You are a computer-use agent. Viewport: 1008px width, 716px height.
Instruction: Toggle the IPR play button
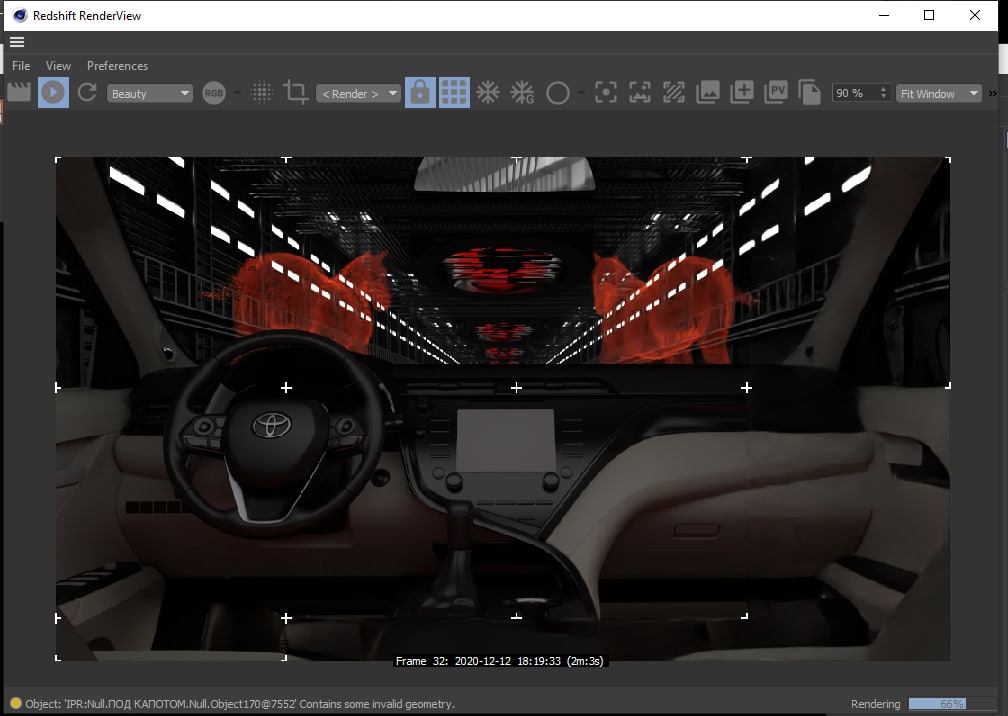[53, 93]
